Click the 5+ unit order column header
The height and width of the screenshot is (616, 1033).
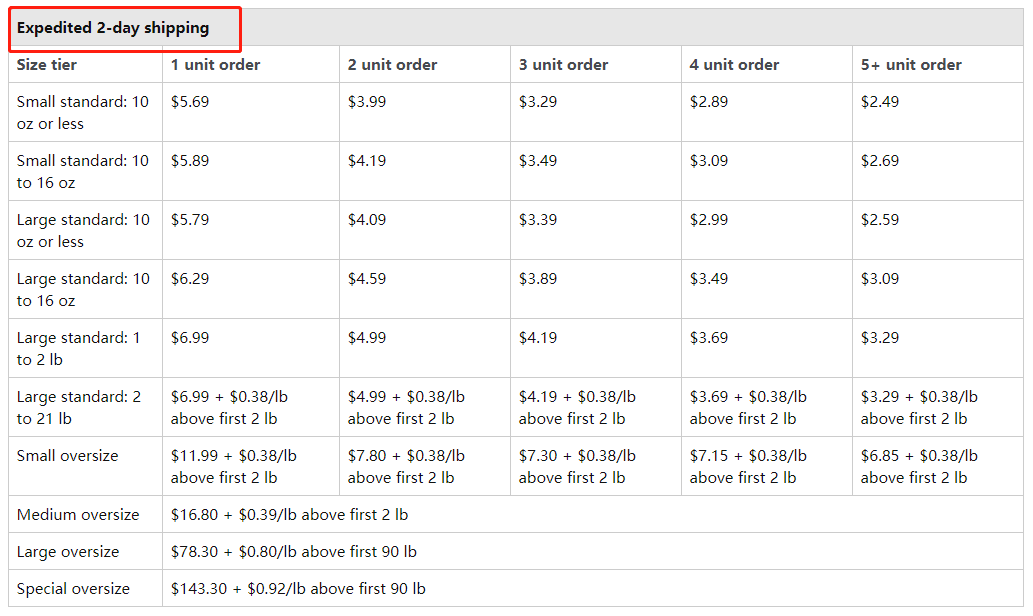[x=911, y=65]
